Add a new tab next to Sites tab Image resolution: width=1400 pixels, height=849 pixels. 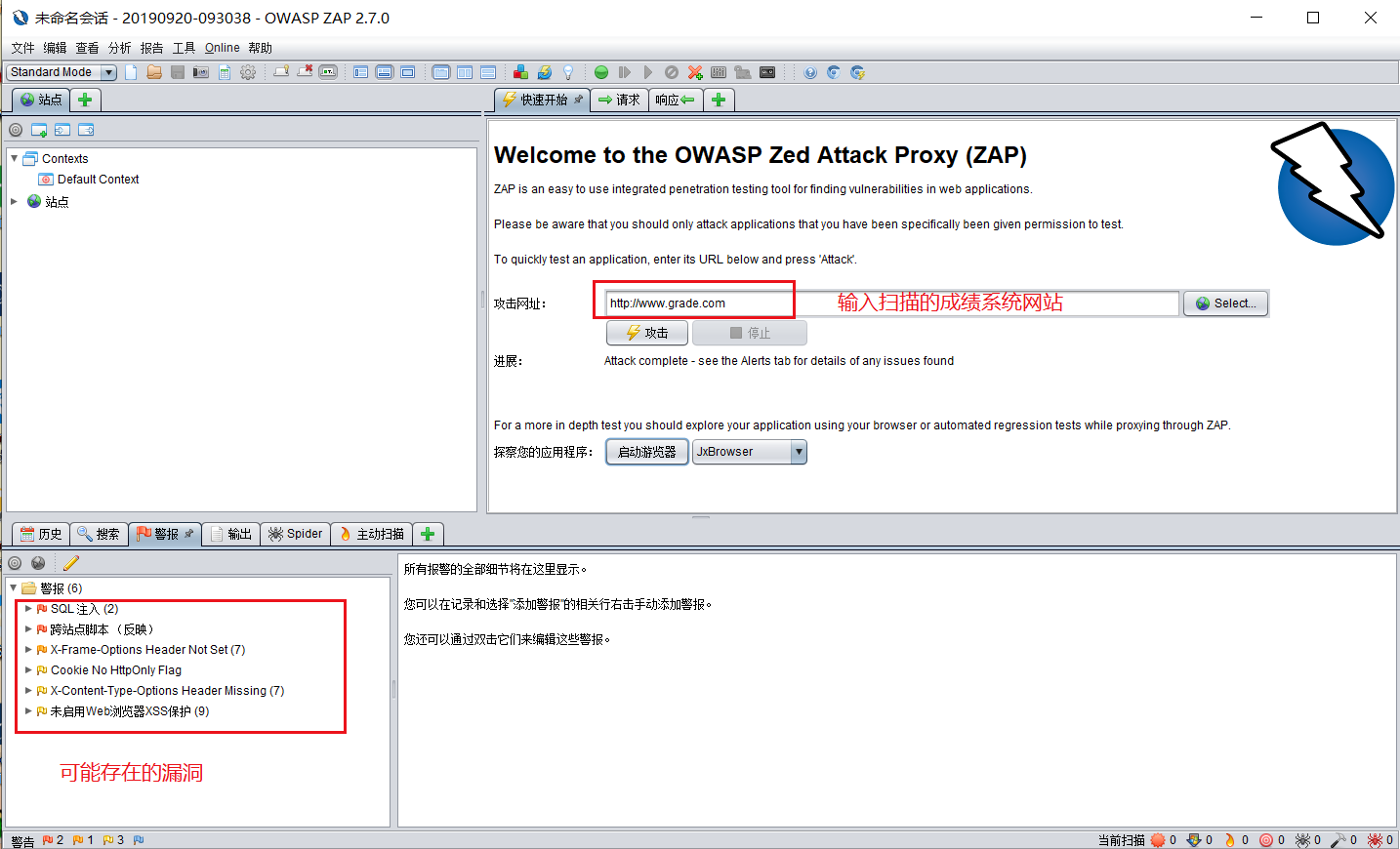[86, 100]
